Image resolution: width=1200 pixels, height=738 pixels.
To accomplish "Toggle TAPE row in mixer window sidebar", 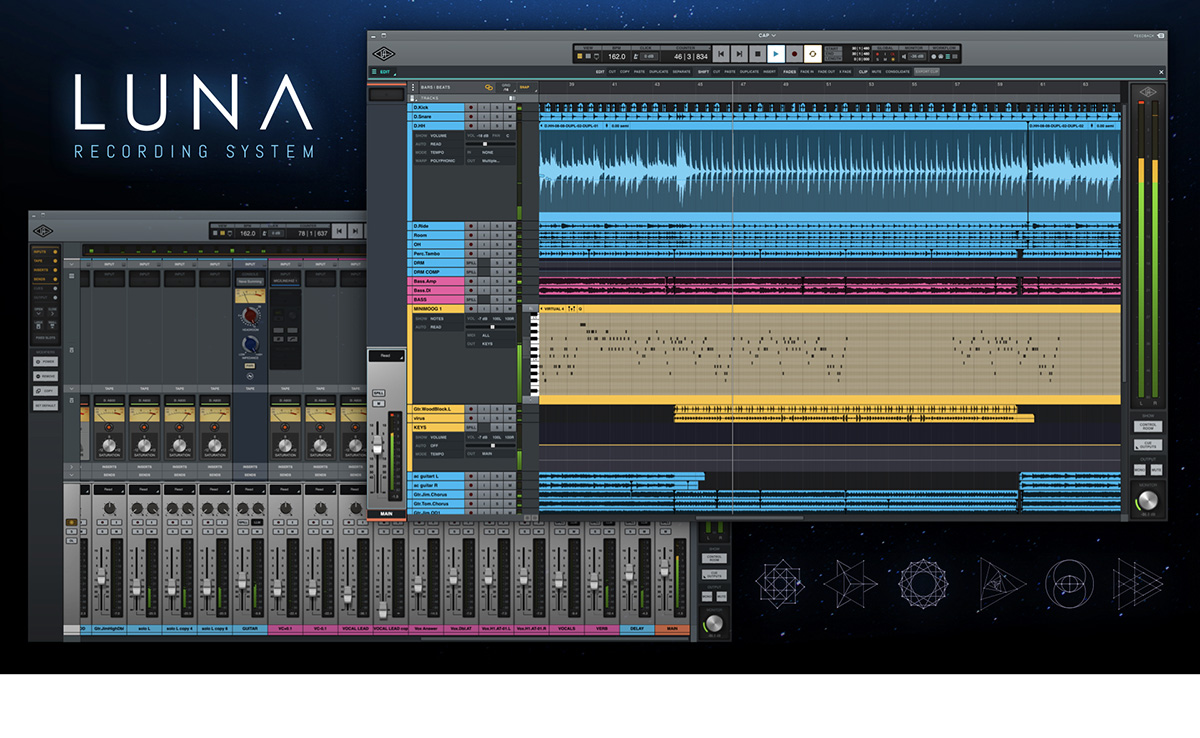I will click(x=45, y=261).
